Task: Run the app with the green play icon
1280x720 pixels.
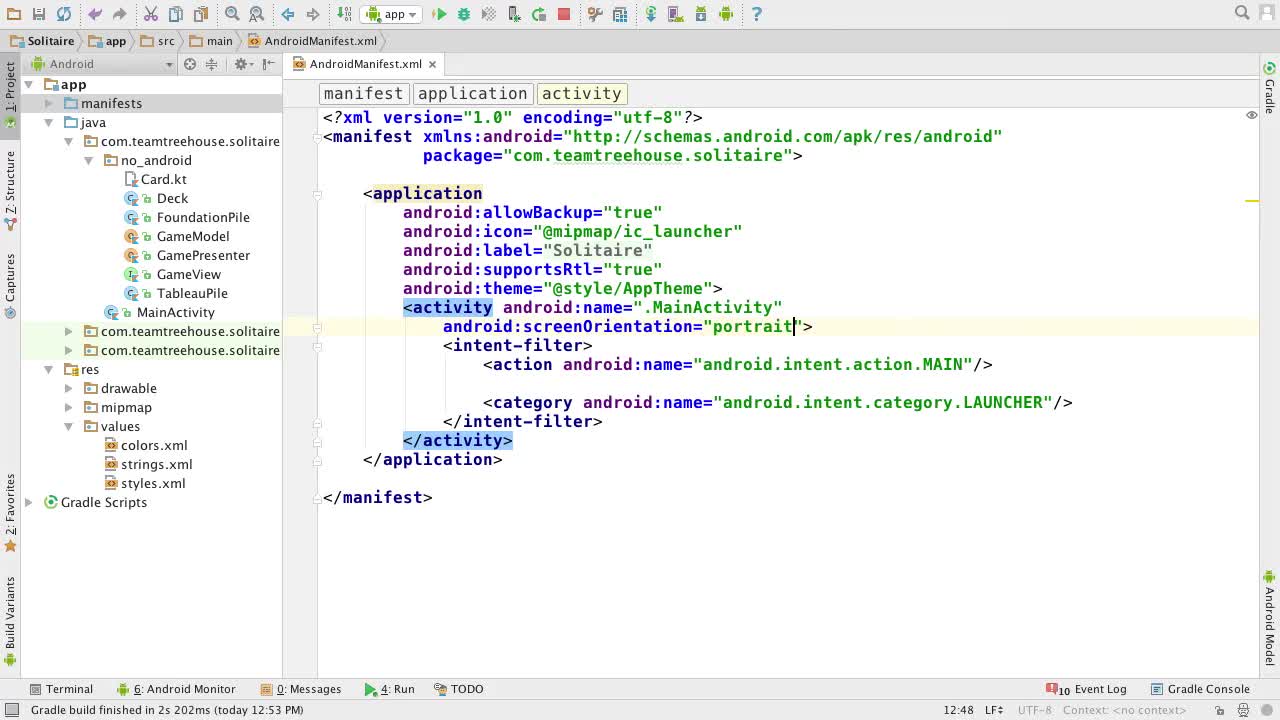Action: pos(439,14)
